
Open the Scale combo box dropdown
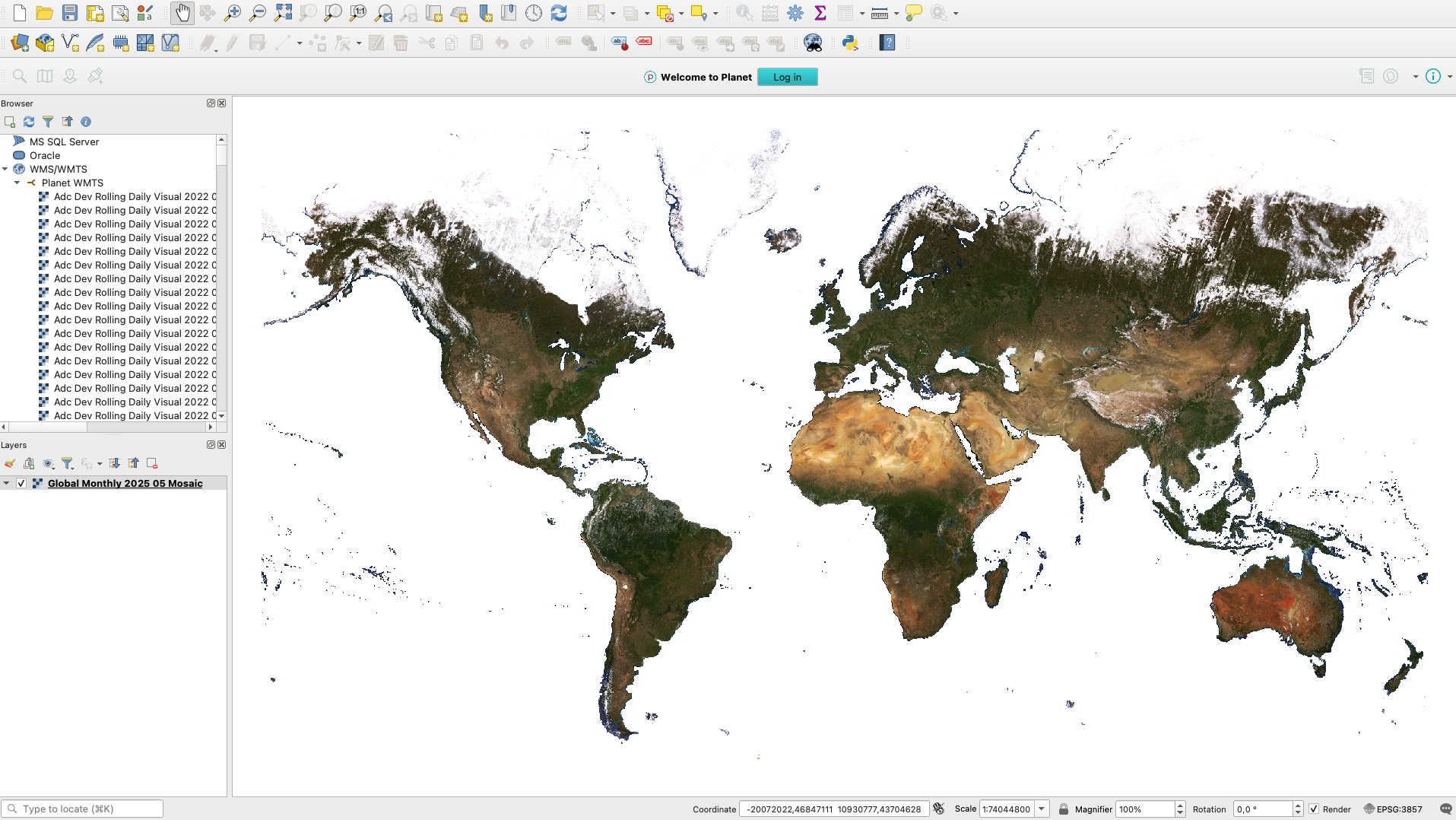pyautogui.click(x=1042, y=809)
